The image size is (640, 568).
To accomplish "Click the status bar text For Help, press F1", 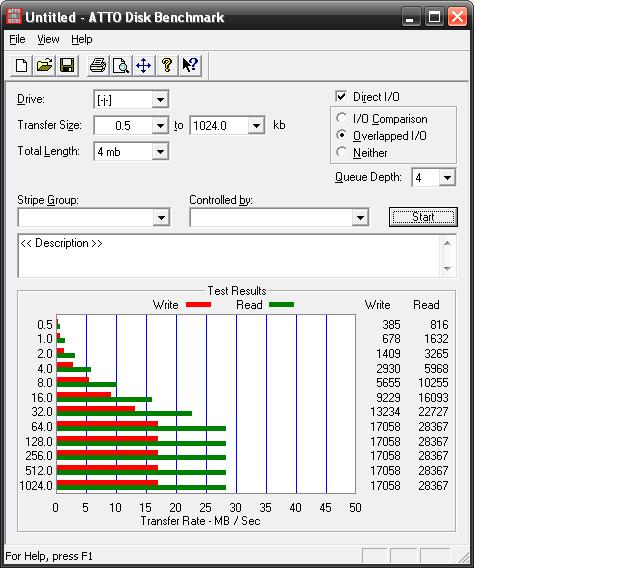I will tap(49, 557).
